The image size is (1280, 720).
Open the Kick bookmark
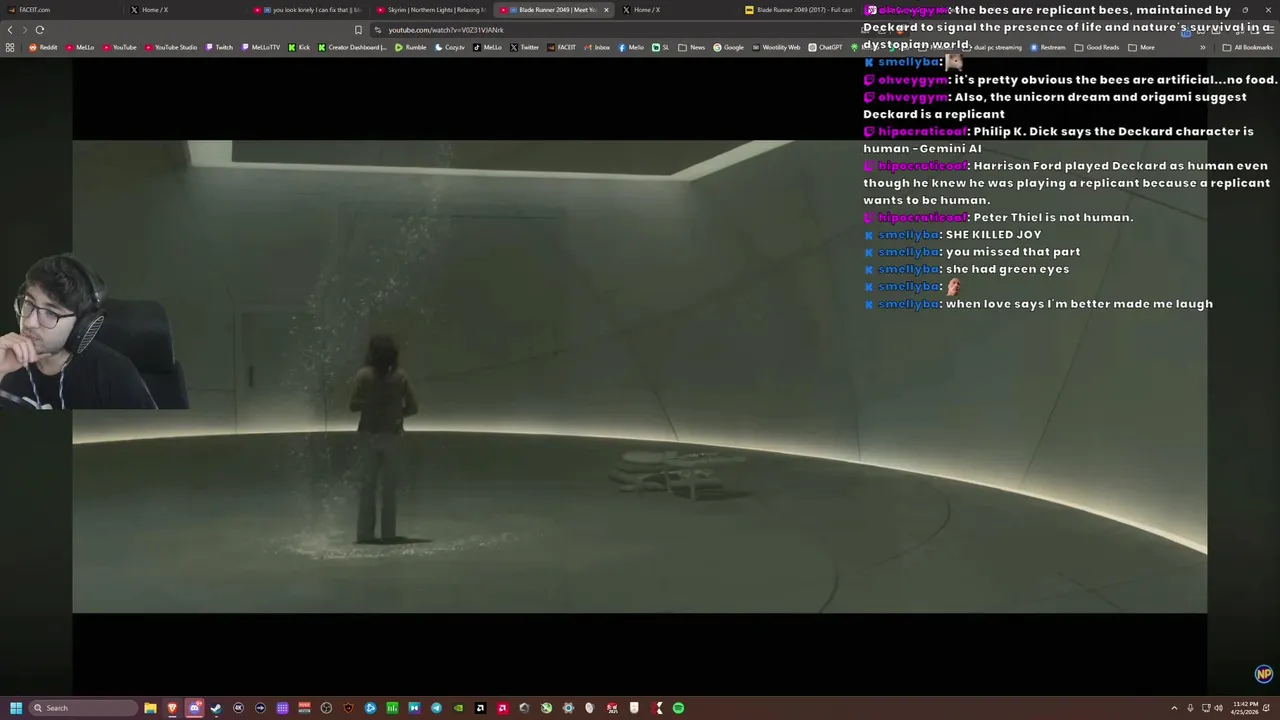299,47
